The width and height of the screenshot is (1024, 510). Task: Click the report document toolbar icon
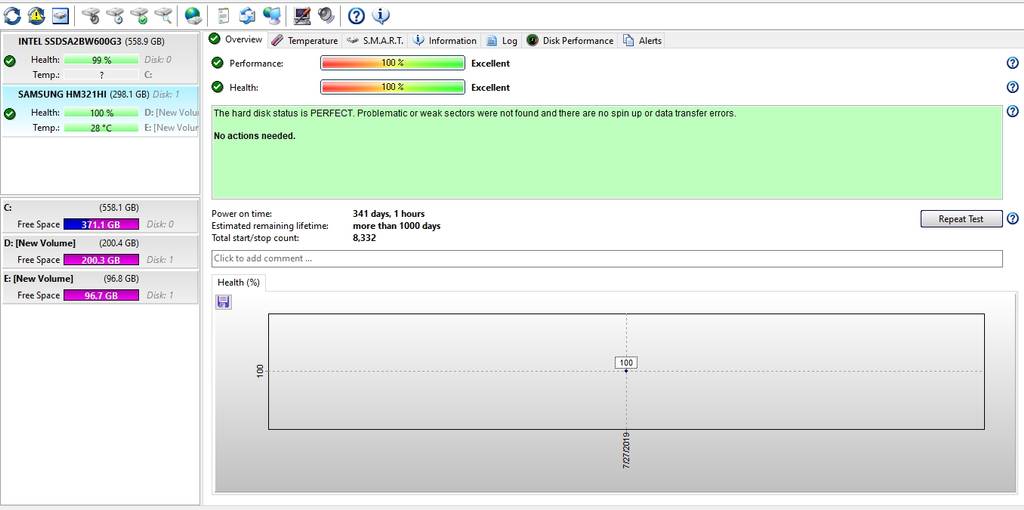point(223,14)
